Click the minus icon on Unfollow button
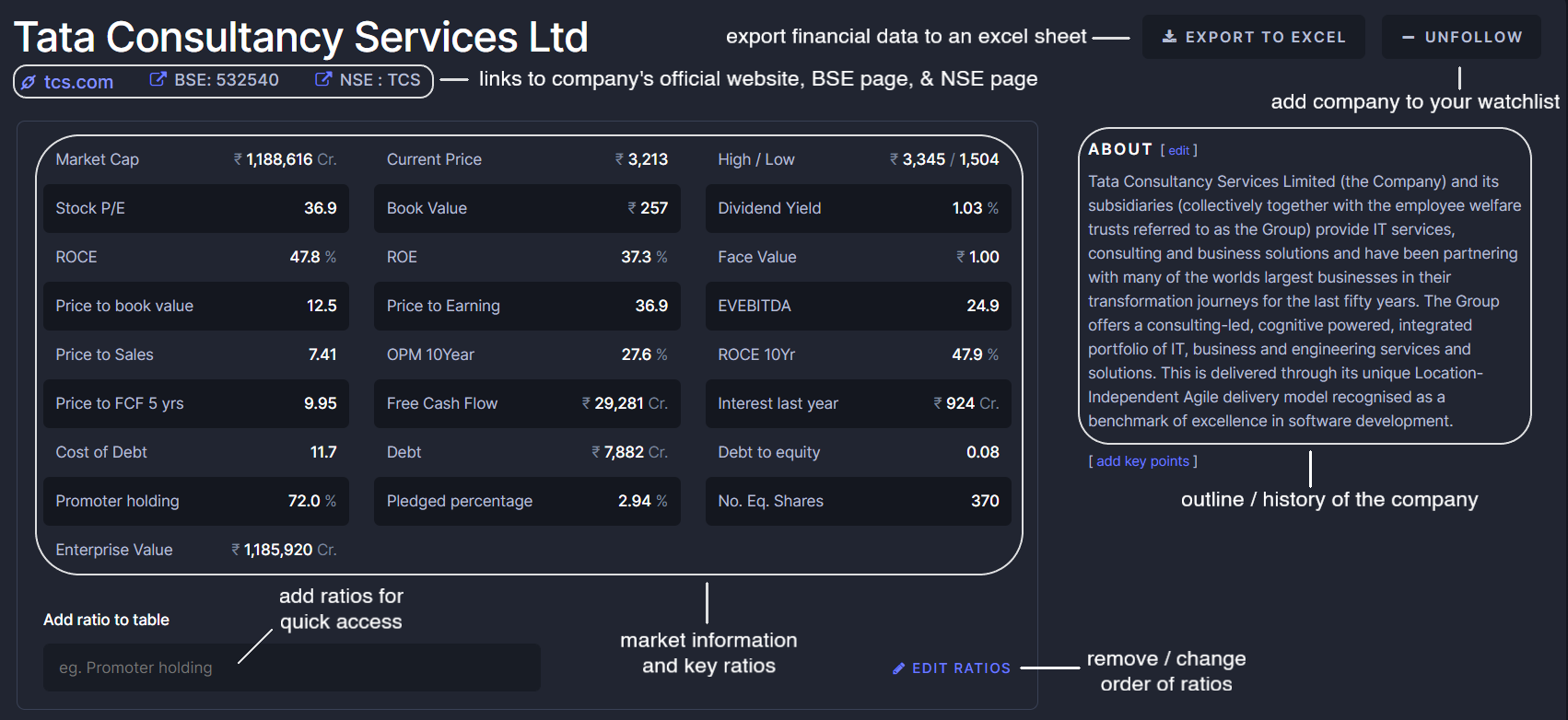Image resolution: width=1568 pixels, height=720 pixels. coord(1408,38)
